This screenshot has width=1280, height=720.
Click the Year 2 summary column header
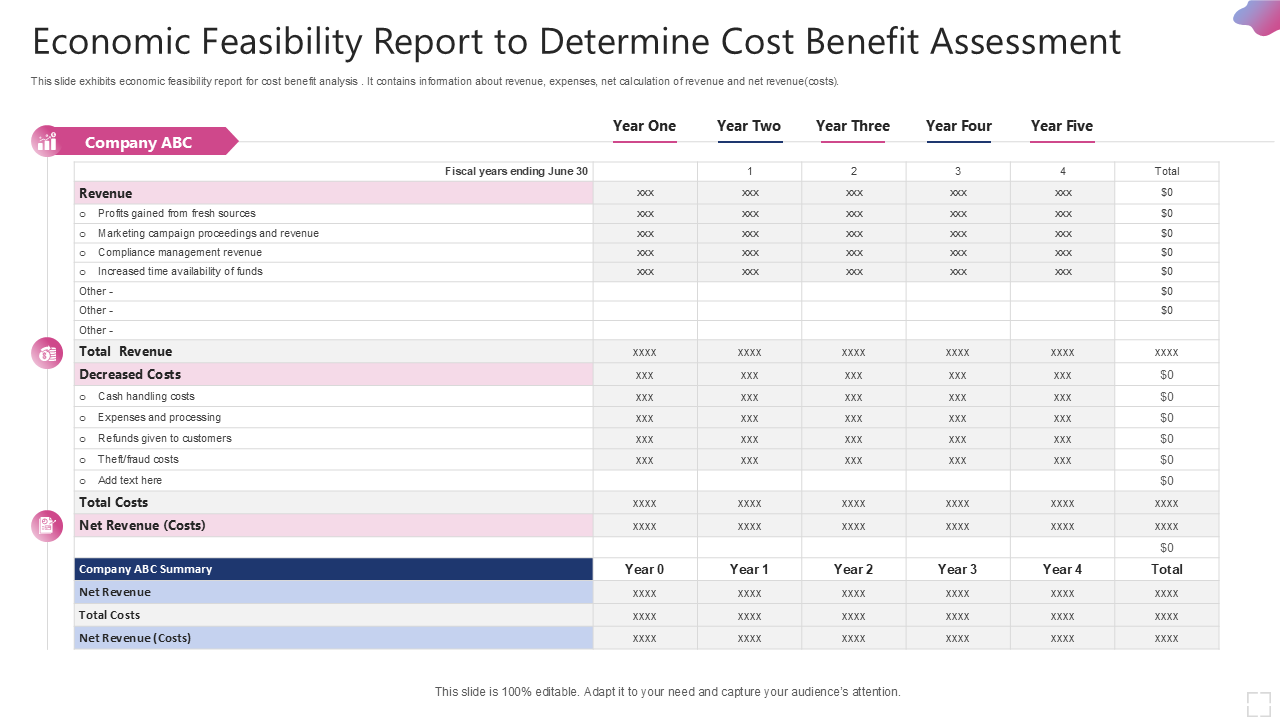[x=853, y=569]
